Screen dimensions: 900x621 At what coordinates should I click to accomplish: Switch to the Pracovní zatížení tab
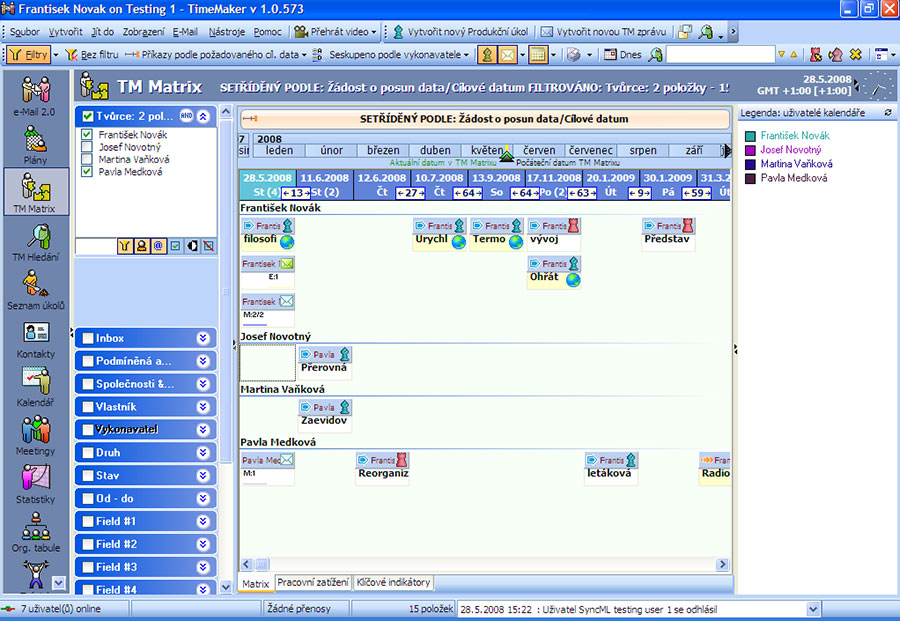(x=312, y=582)
